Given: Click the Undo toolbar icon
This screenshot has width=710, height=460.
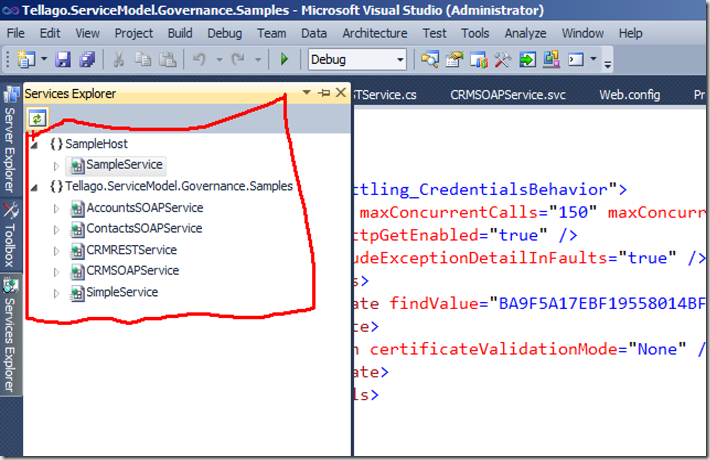Looking at the screenshot, I should tap(199, 59).
